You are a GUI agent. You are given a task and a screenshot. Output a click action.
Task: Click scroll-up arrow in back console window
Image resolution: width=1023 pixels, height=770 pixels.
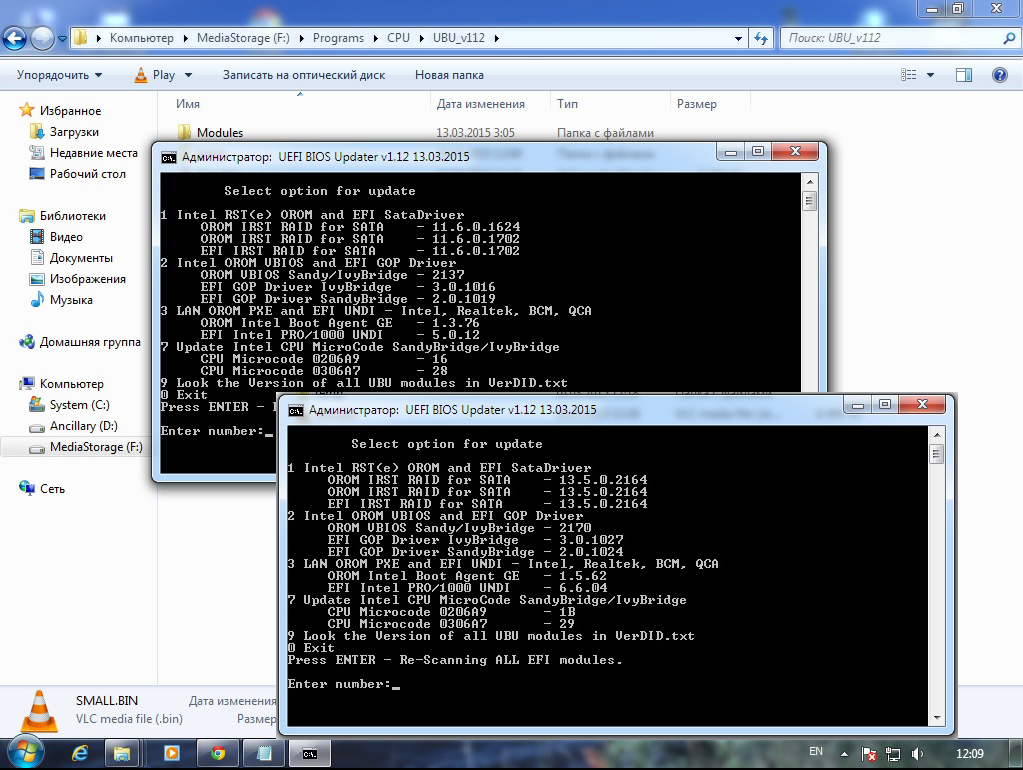point(809,182)
